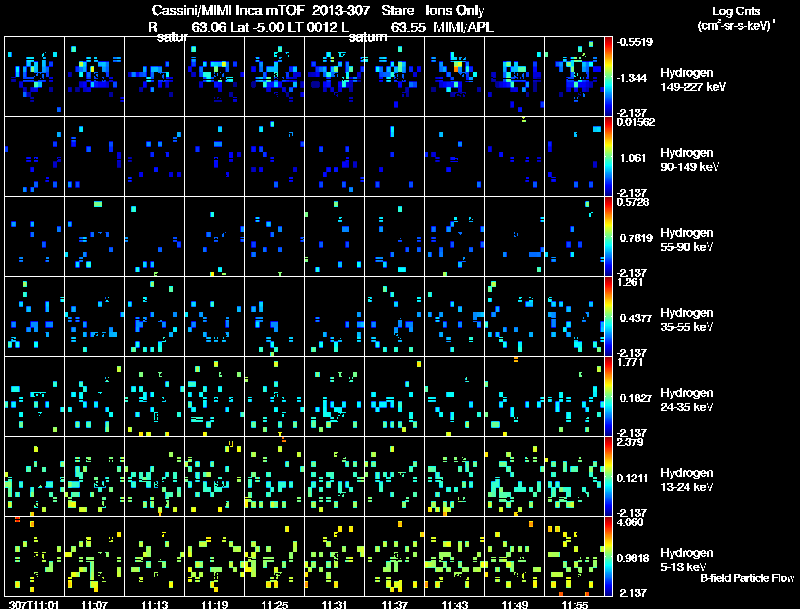800x609 pixels.
Task: Click the Hydrogen 35-55 keV row label
Action: click(x=687, y=320)
